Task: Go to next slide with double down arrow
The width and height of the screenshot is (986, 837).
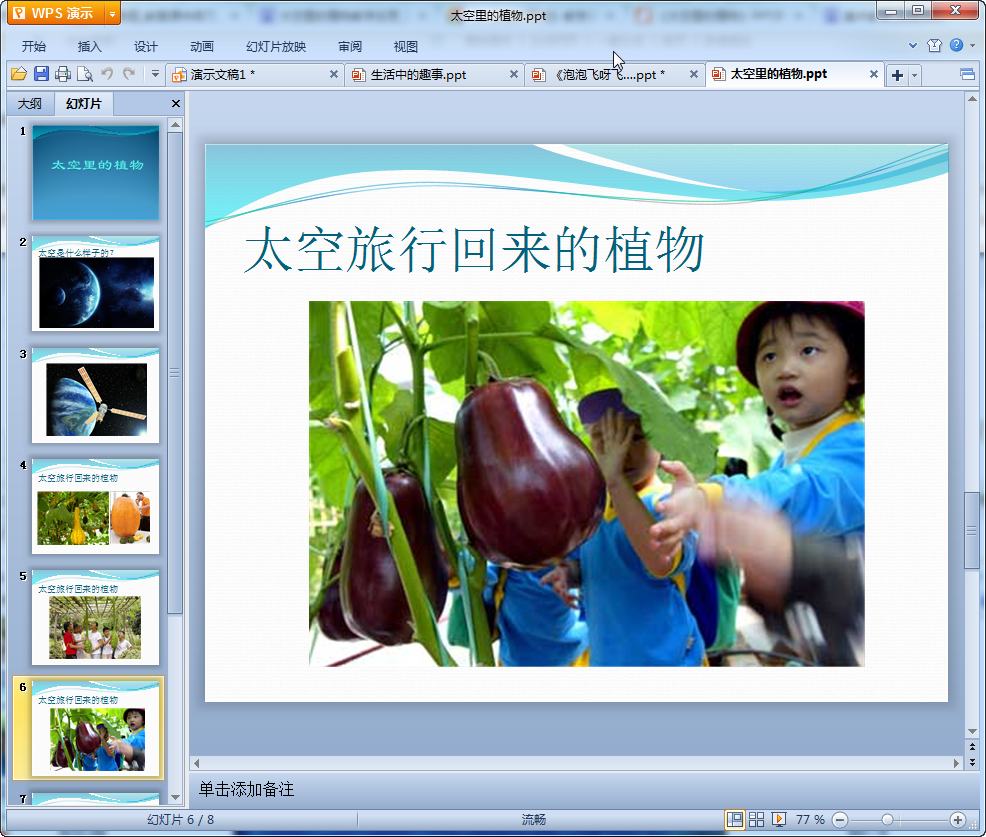Action: coord(972,762)
